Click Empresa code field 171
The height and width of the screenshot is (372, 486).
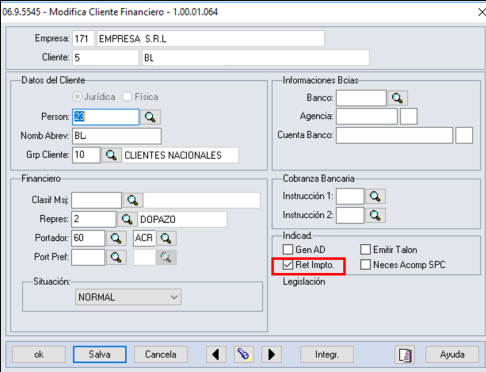tap(83, 39)
